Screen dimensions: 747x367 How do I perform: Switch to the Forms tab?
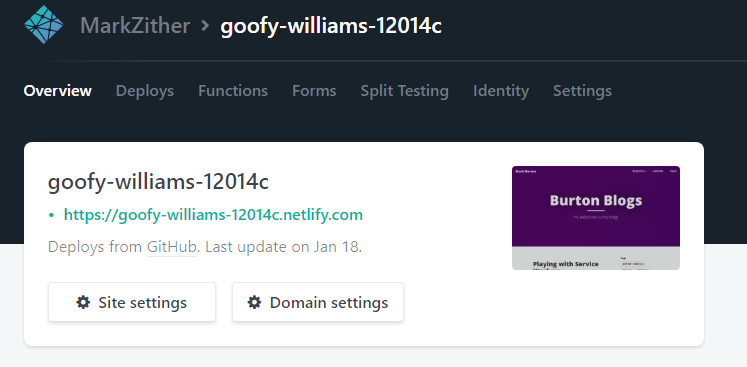[x=314, y=91]
